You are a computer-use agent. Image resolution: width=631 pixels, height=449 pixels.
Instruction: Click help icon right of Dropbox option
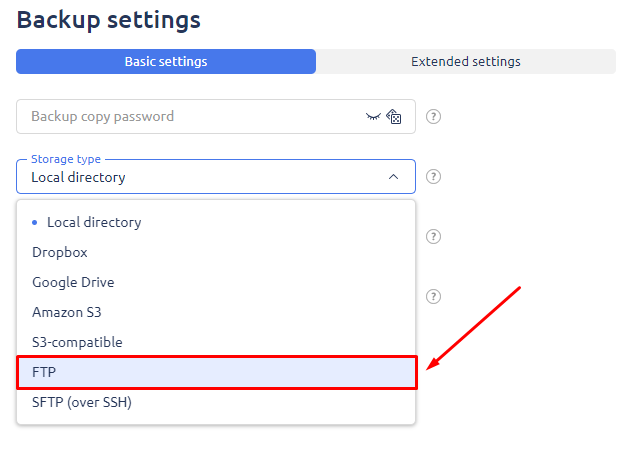click(433, 237)
